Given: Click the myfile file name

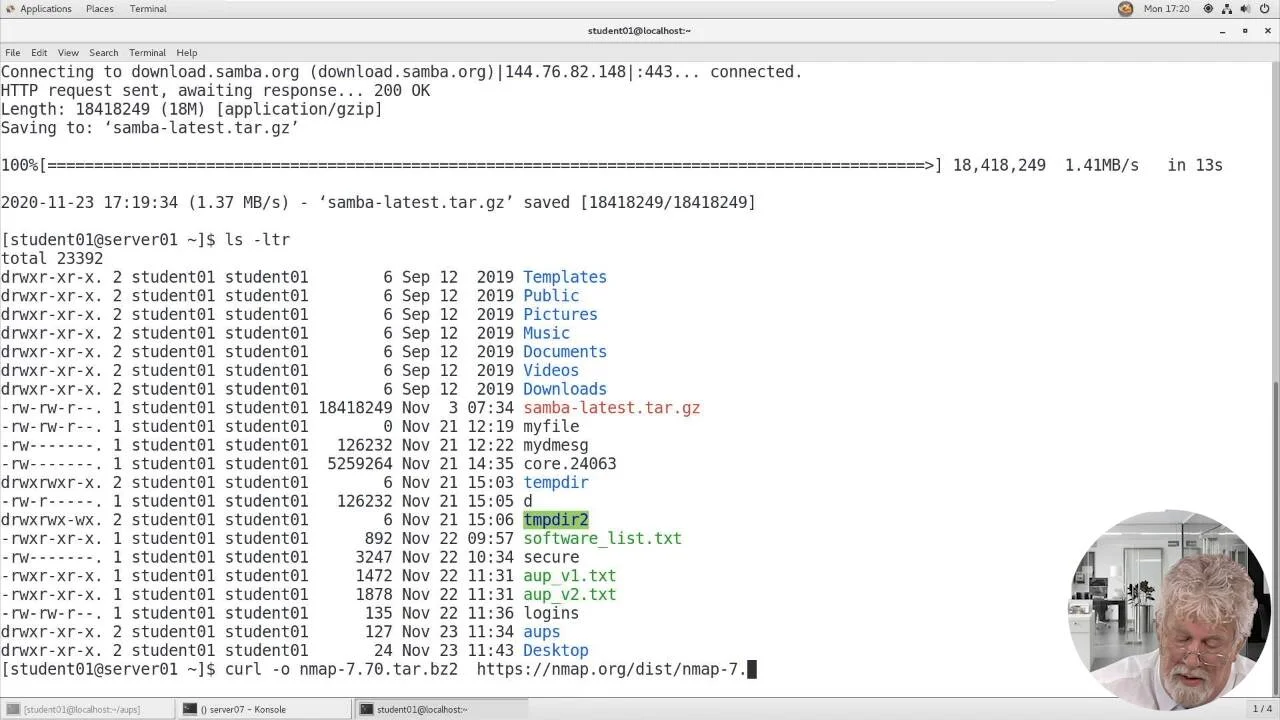Looking at the screenshot, I should tap(551, 426).
